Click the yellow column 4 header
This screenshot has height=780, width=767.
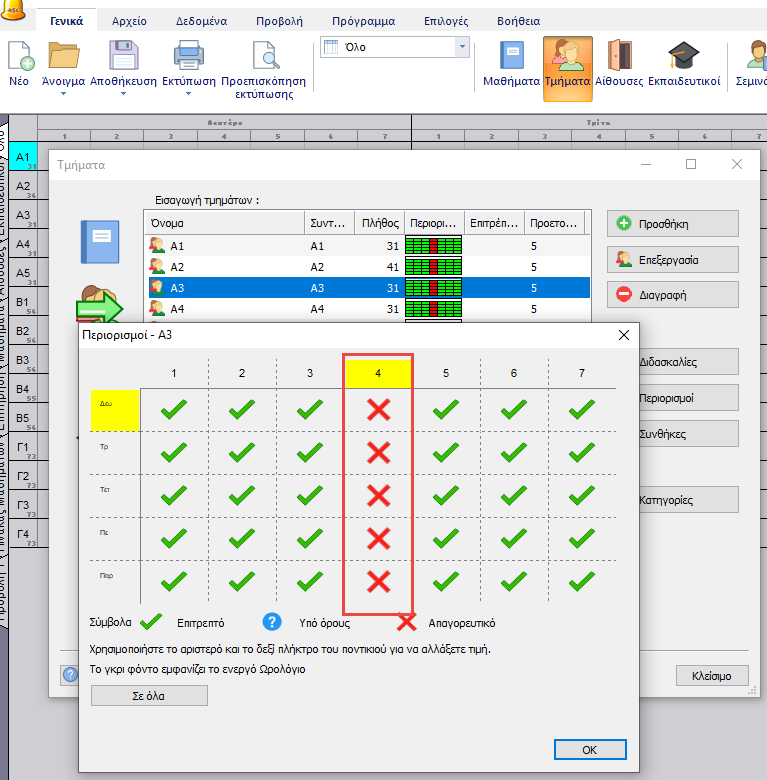(378, 373)
